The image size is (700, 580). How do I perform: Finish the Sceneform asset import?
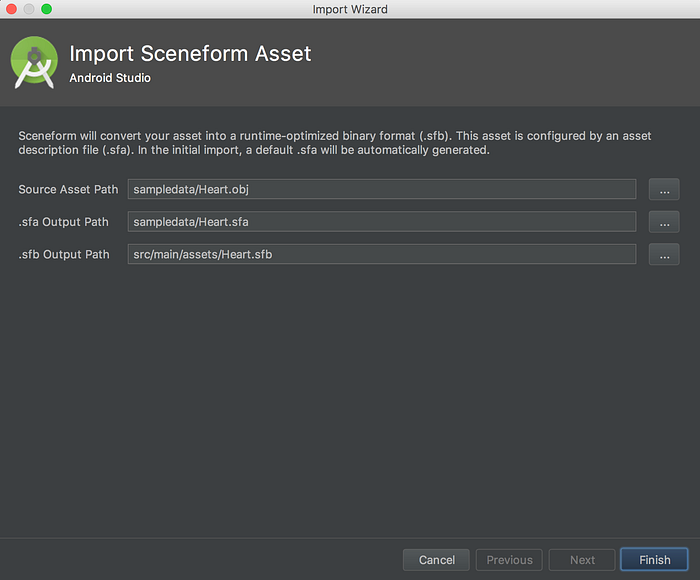coord(654,560)
